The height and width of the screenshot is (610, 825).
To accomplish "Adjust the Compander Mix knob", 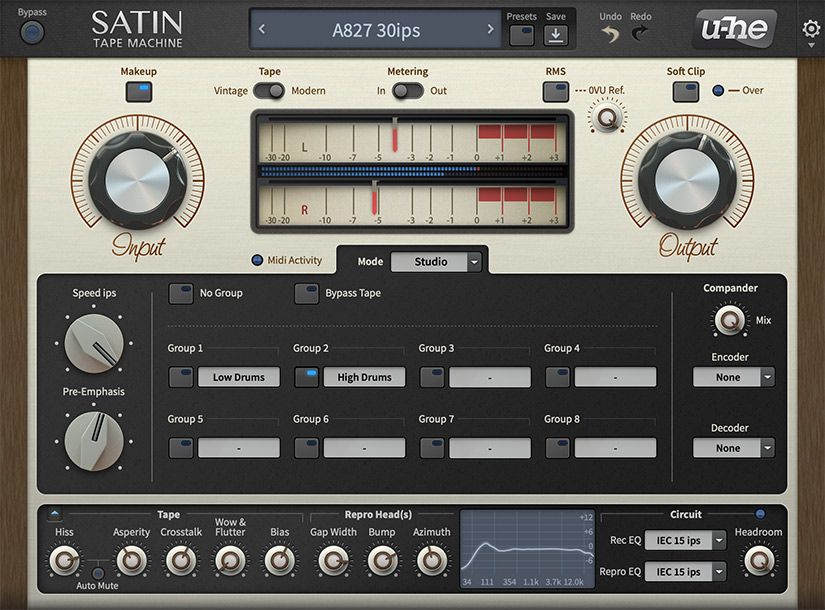I will [x=729, y=320].
